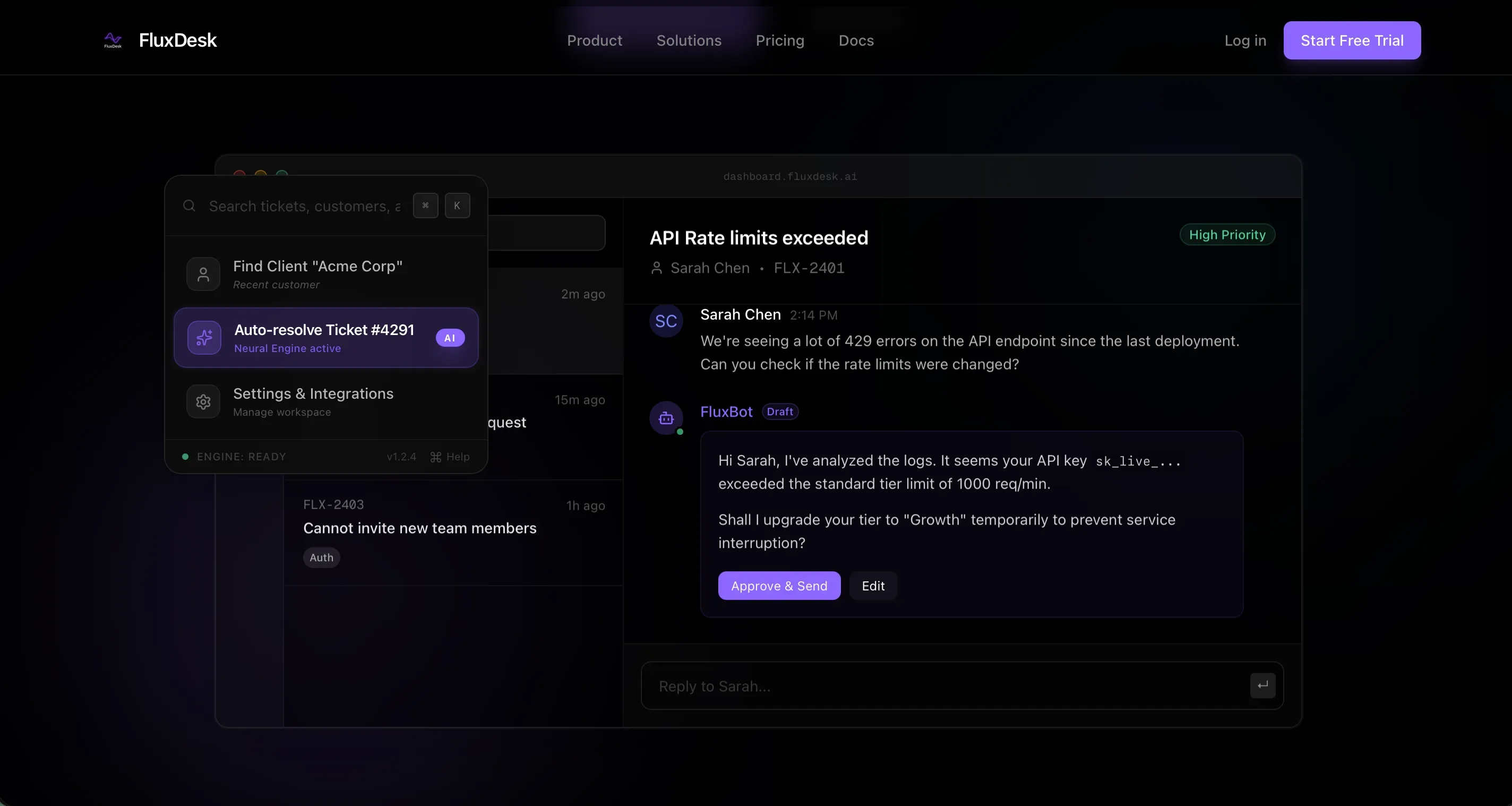Viewport: 1512px width, 806px height.
Task: Click Edit on the FluxBot draft
Action: tap(873, 586)
